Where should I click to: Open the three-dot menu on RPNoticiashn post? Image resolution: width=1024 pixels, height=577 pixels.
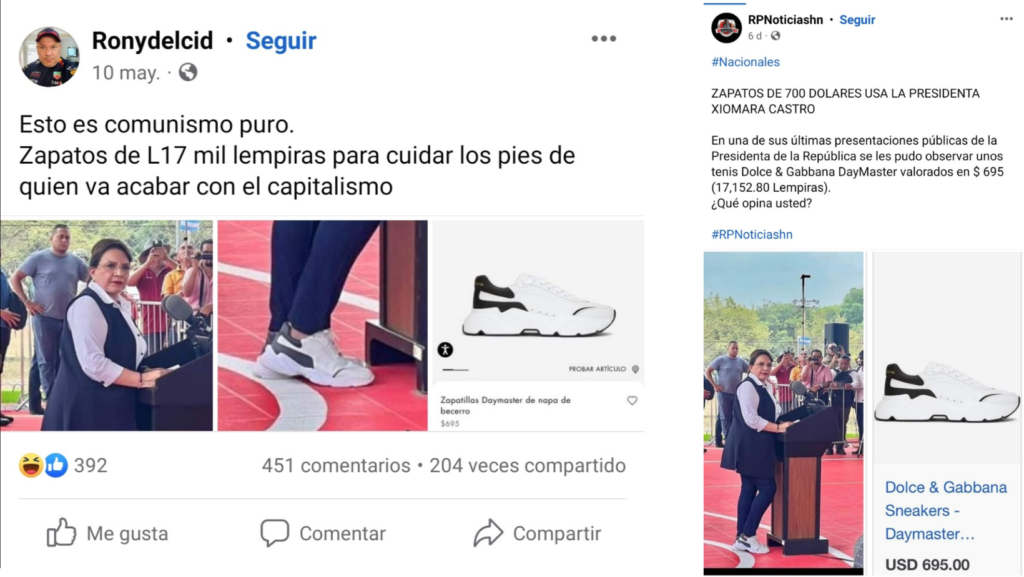click(x=1006, y=19)
